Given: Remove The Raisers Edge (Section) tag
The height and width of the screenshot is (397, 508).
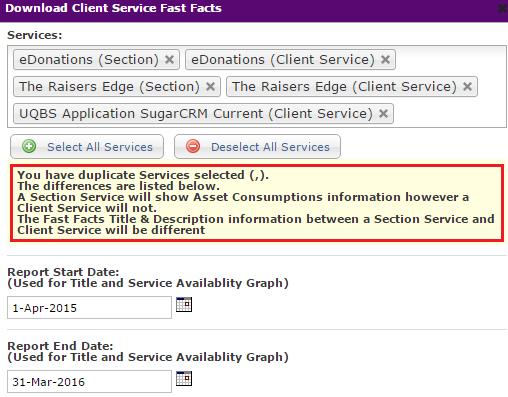Looking at the screenshot, I should click(x=210, y=87).
